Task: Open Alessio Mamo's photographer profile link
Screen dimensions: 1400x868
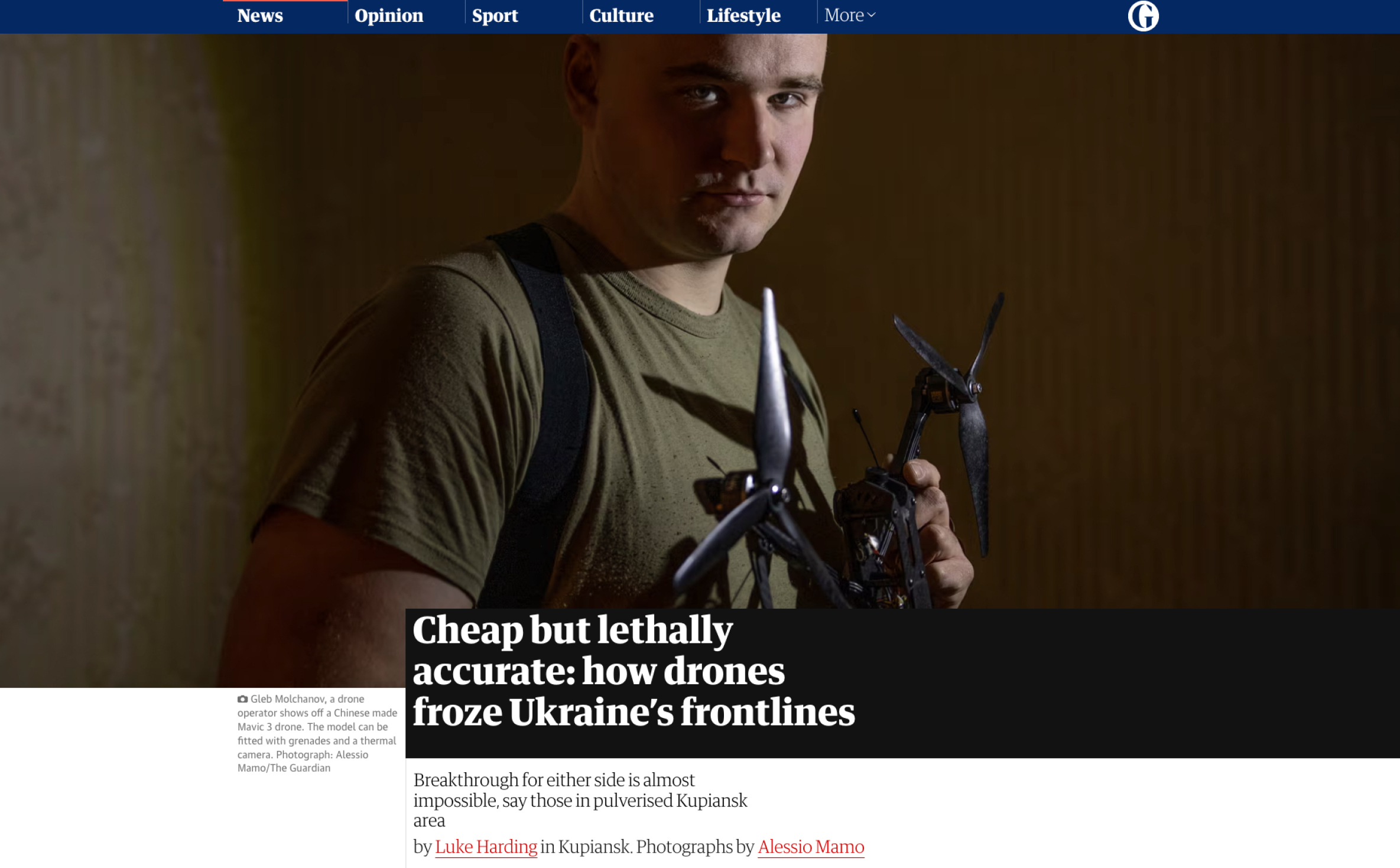Action: 811,847
